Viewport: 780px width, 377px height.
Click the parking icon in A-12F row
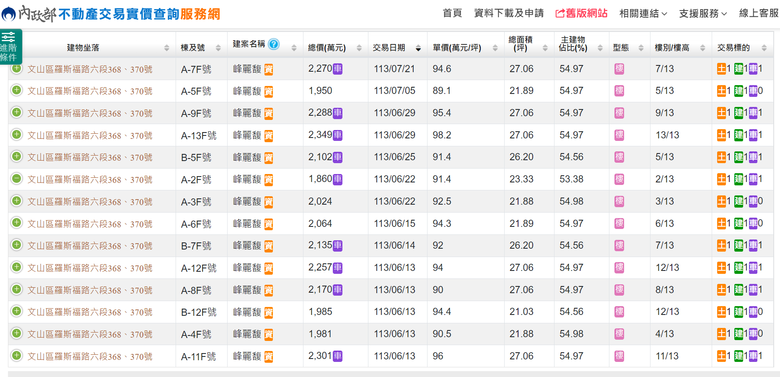pyautogui.click(x=337, y=268)
